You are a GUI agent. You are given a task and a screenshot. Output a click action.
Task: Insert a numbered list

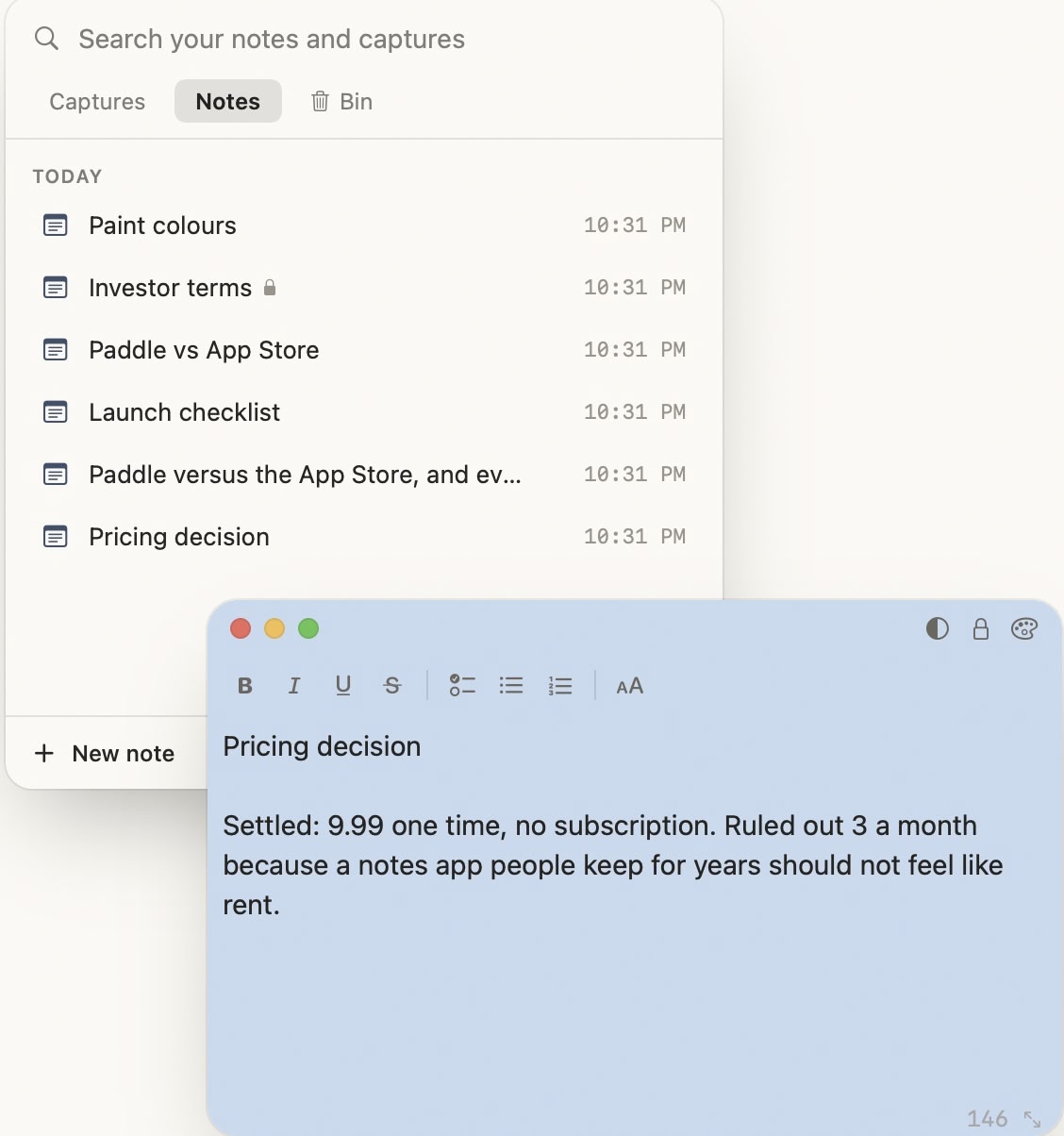point(560,686)
